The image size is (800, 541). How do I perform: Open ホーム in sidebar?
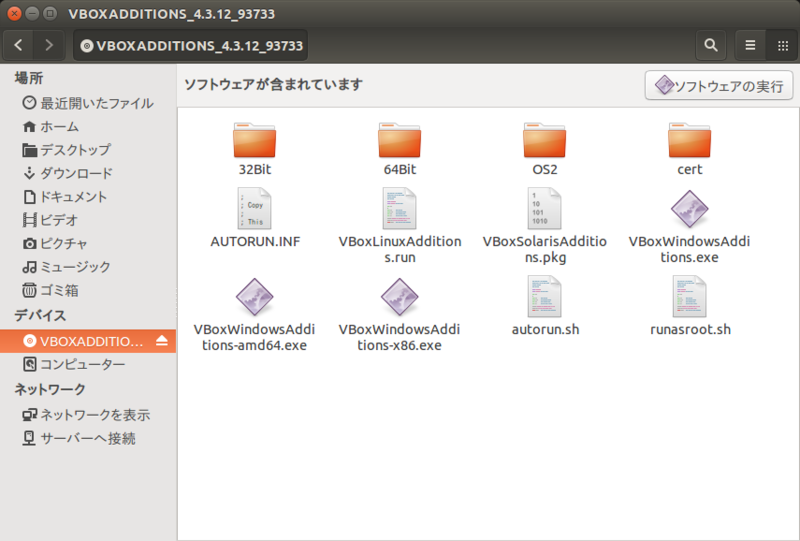(x=88, y=127)
